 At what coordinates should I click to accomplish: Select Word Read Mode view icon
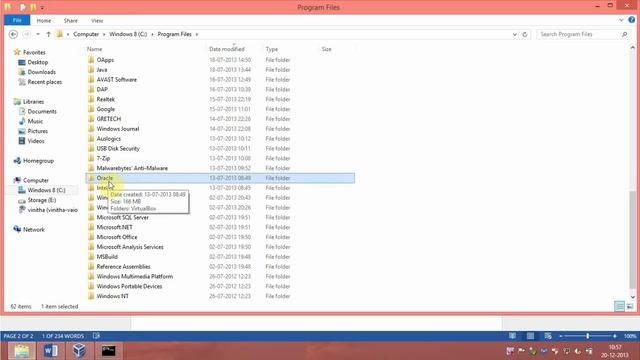(x=512, y=336)
